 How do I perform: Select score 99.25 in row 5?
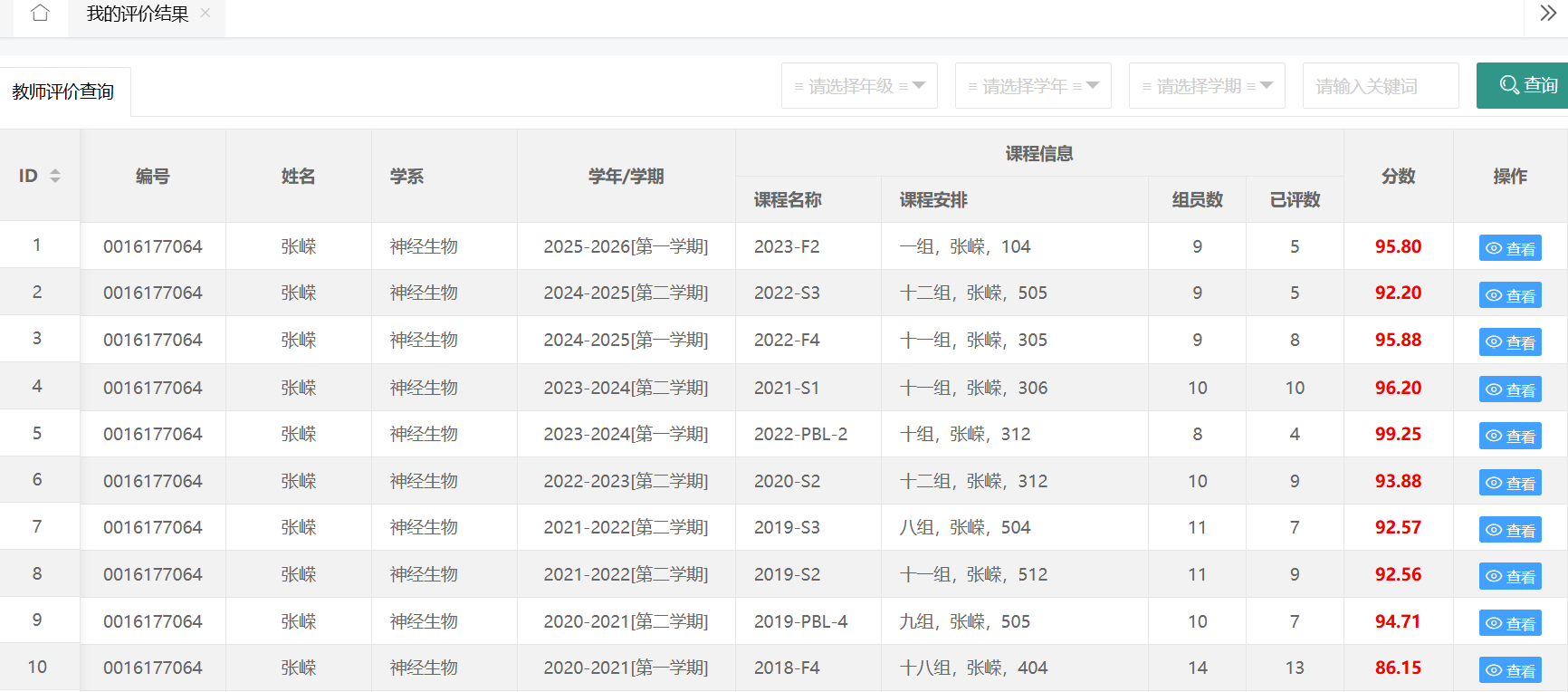click(1399, 434)
